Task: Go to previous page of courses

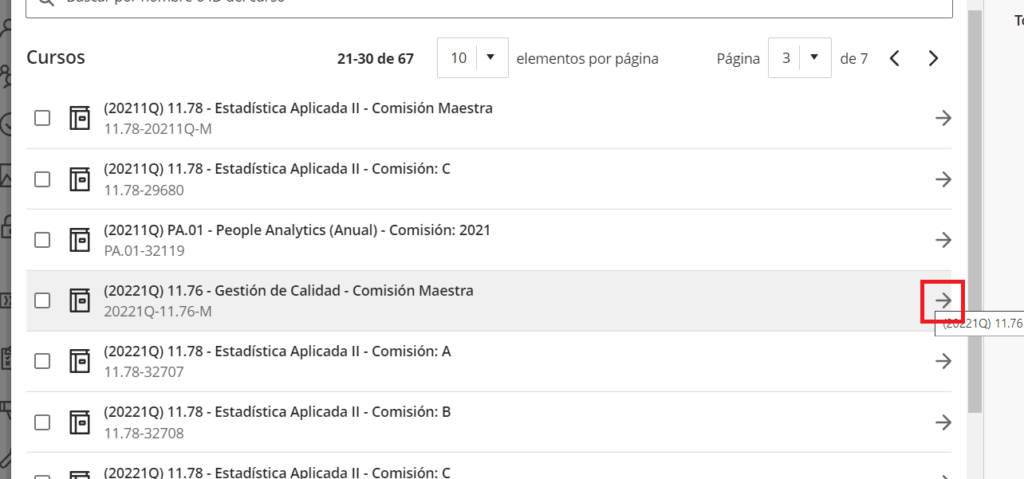Action: 895,58
